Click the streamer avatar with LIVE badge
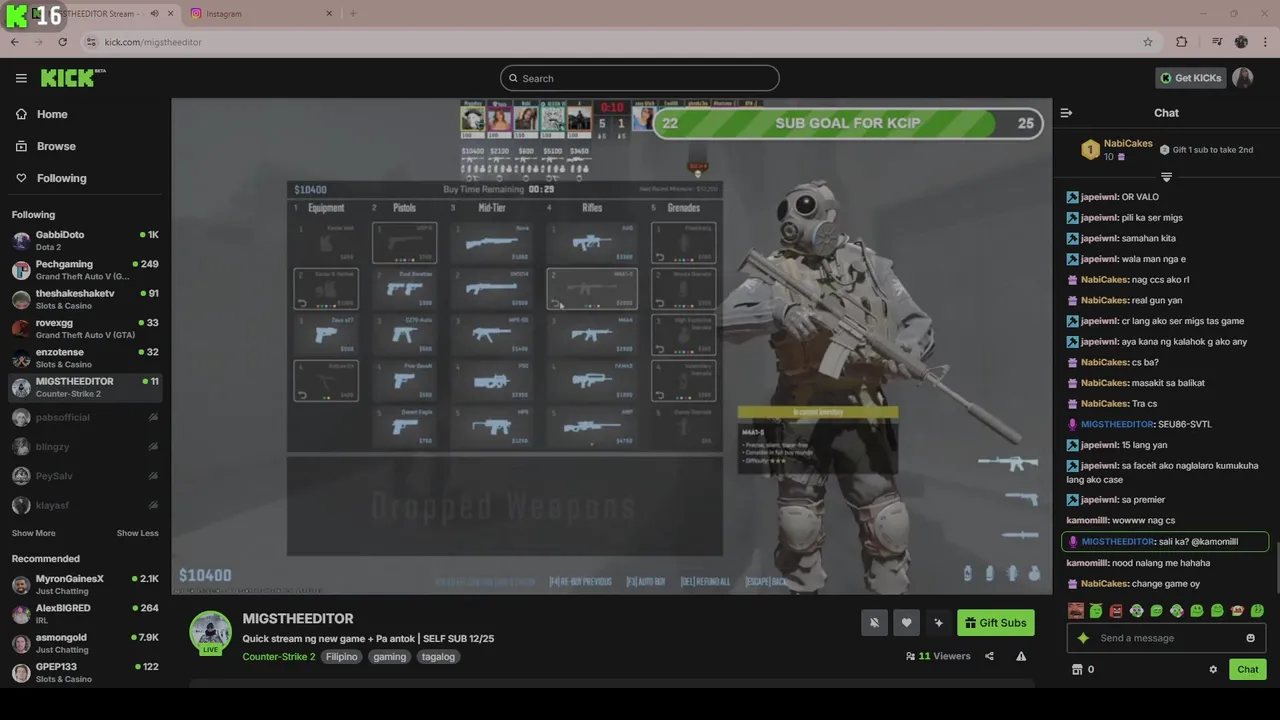 point(211,633)
